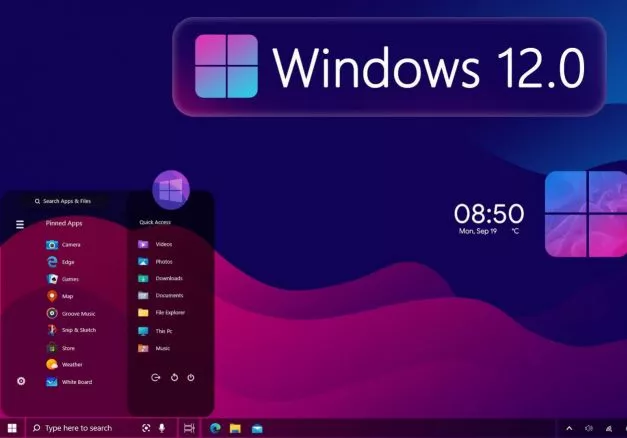Expand the hamburger menu in start menu
Image resolution: width=627 pixels, height=438 pixels.
pos(20,224)
